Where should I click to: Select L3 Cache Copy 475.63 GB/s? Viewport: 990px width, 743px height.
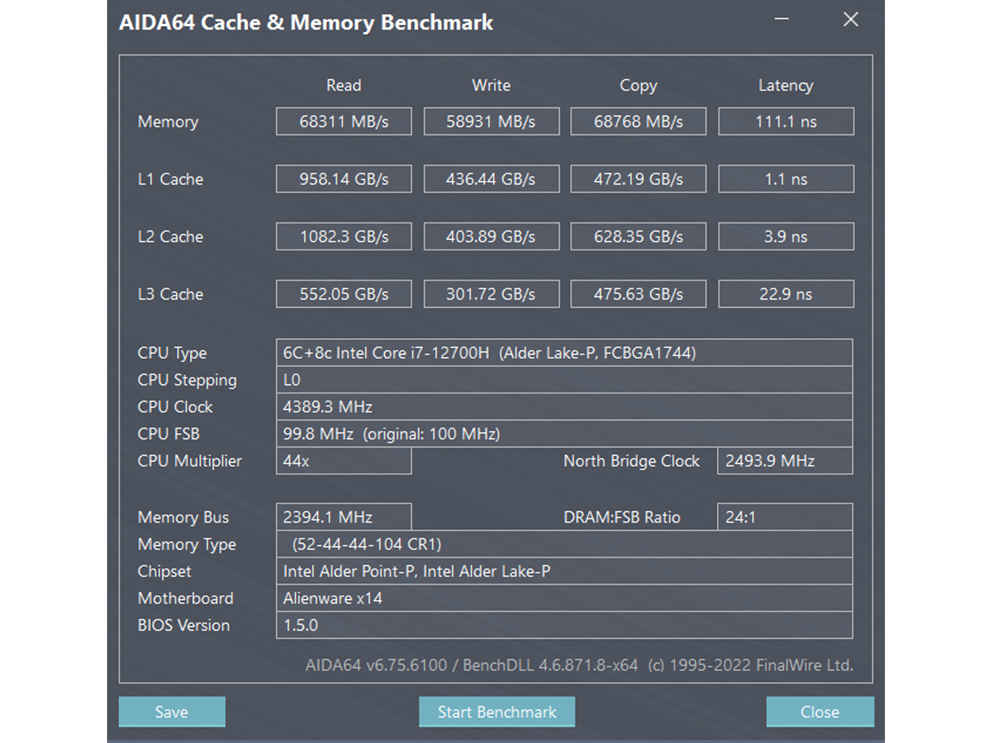coord(638,294)
